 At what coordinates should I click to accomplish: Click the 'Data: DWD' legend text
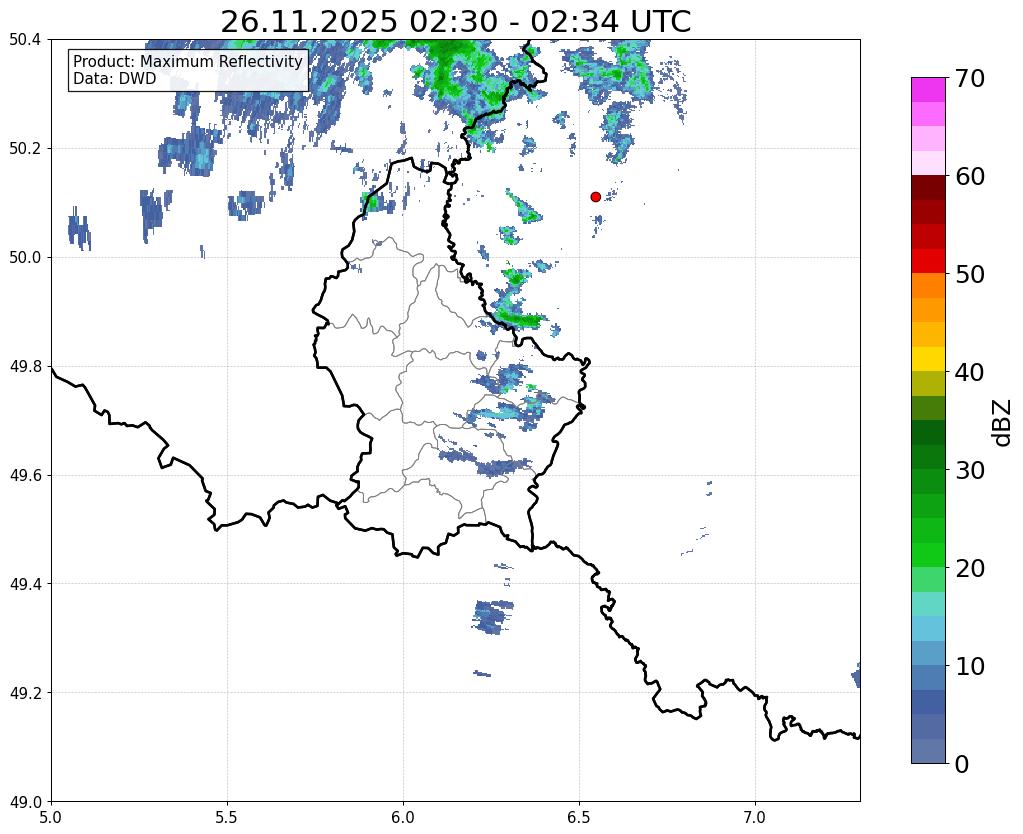point(115,79)
